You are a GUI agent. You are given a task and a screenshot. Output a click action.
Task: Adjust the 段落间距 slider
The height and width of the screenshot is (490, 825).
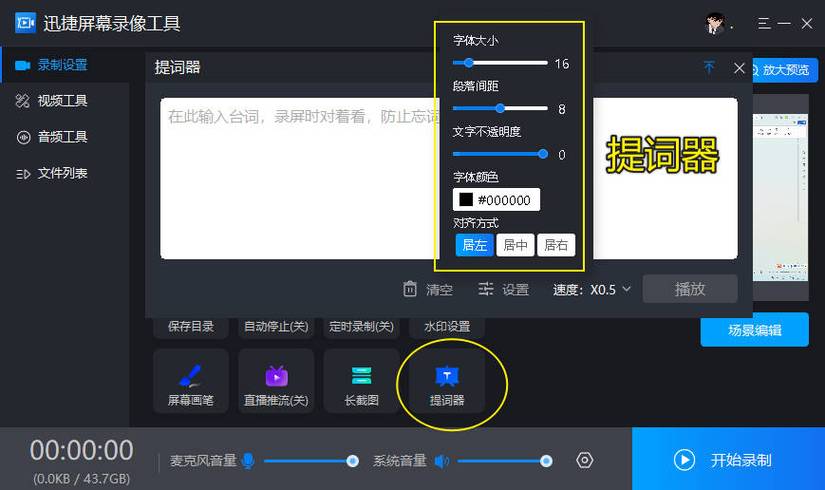[x=500, y=108]
